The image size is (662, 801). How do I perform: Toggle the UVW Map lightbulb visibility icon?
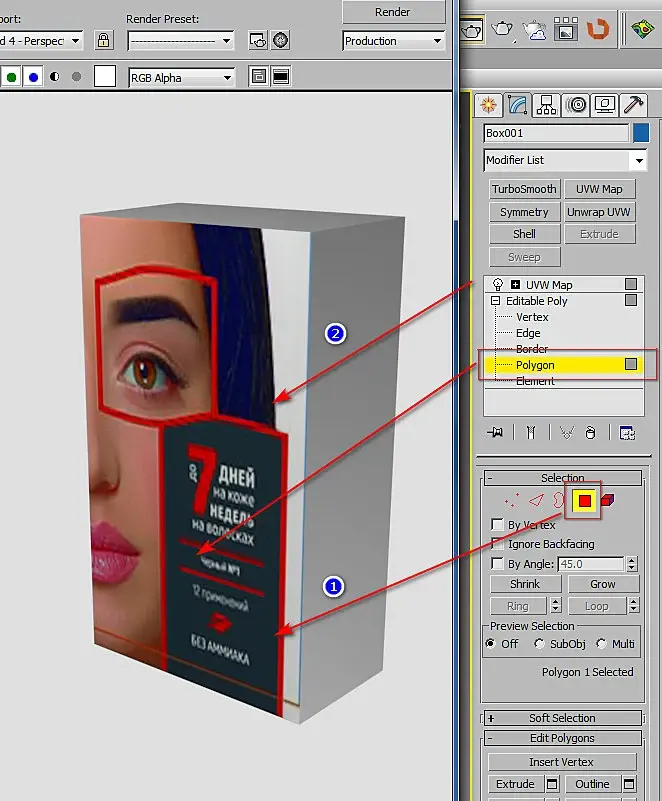pyautogui.click(x=498, y=285)
